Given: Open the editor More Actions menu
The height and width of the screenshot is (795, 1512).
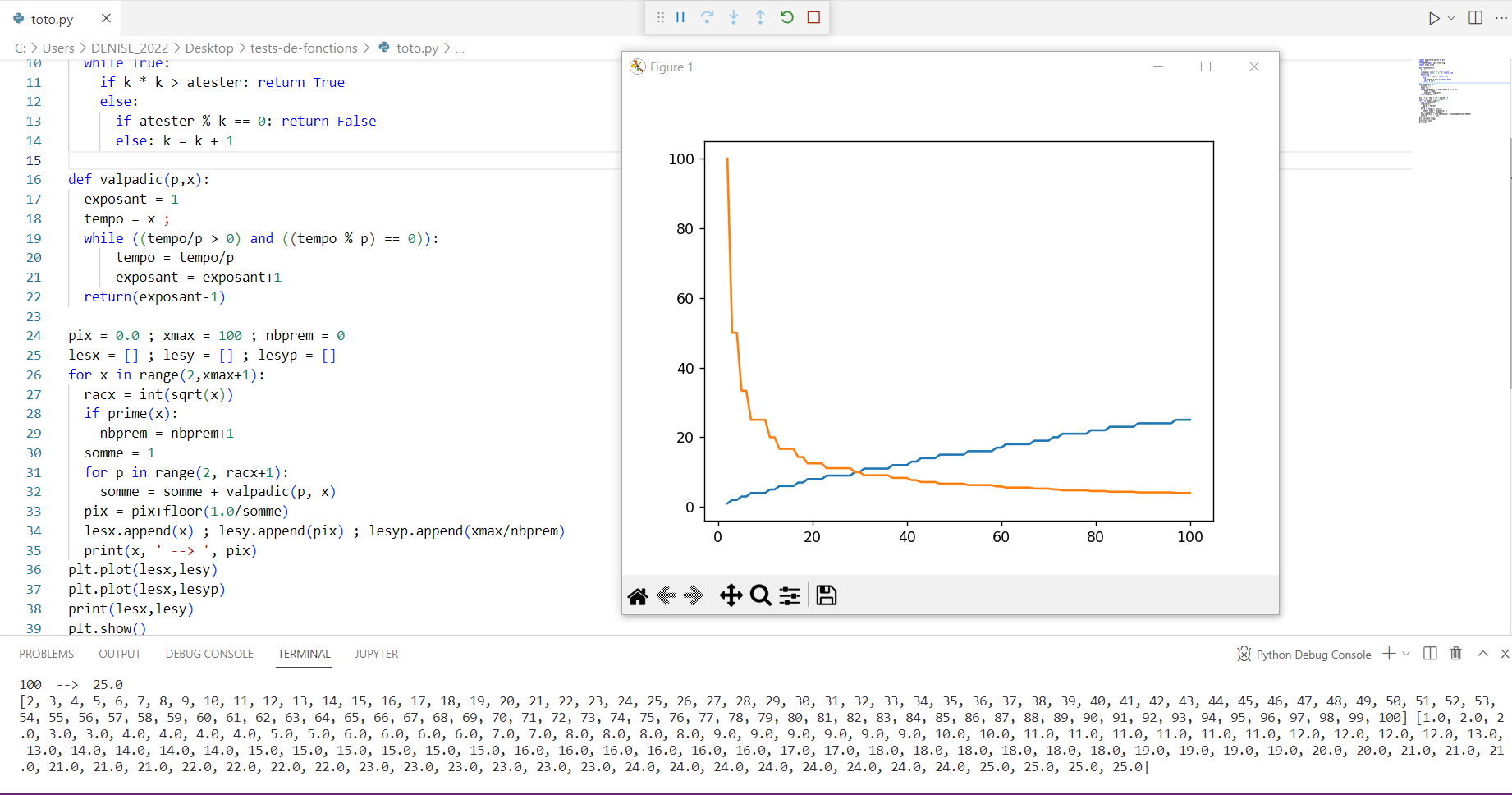Looking at the screenshot, I should click(1501, 18).
